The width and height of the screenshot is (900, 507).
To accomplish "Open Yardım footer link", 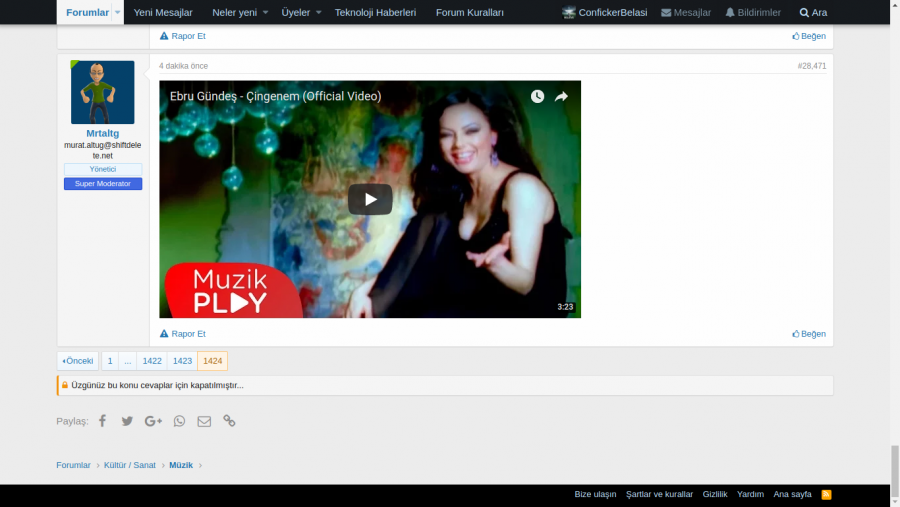I will [x=750, y=494].
